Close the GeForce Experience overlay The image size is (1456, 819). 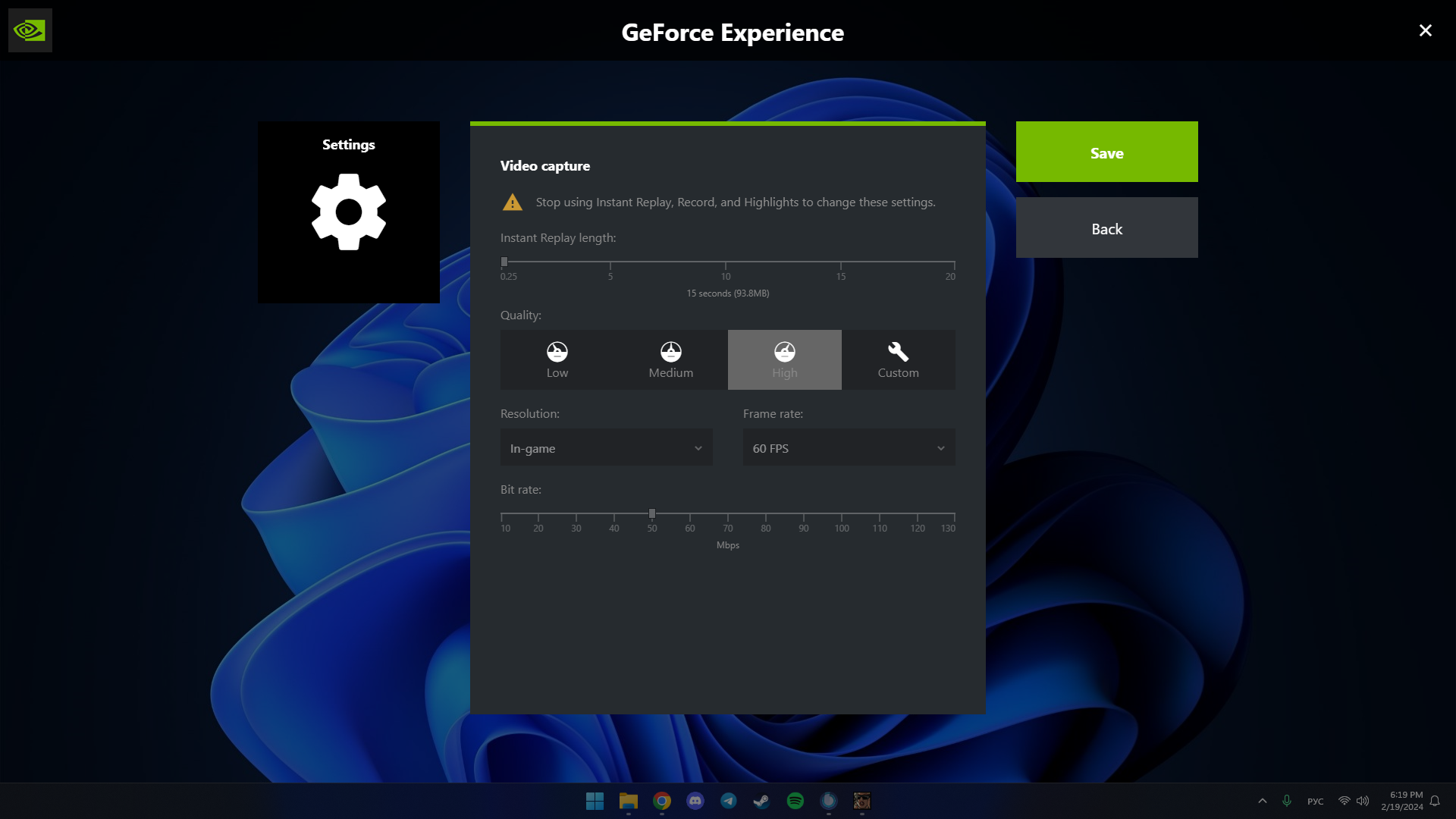(1425, 30)
